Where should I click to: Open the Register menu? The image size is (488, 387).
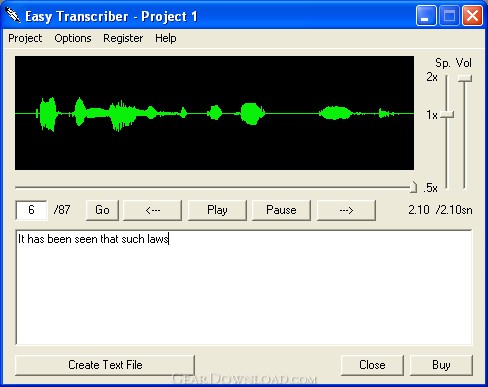pos(123,38)
